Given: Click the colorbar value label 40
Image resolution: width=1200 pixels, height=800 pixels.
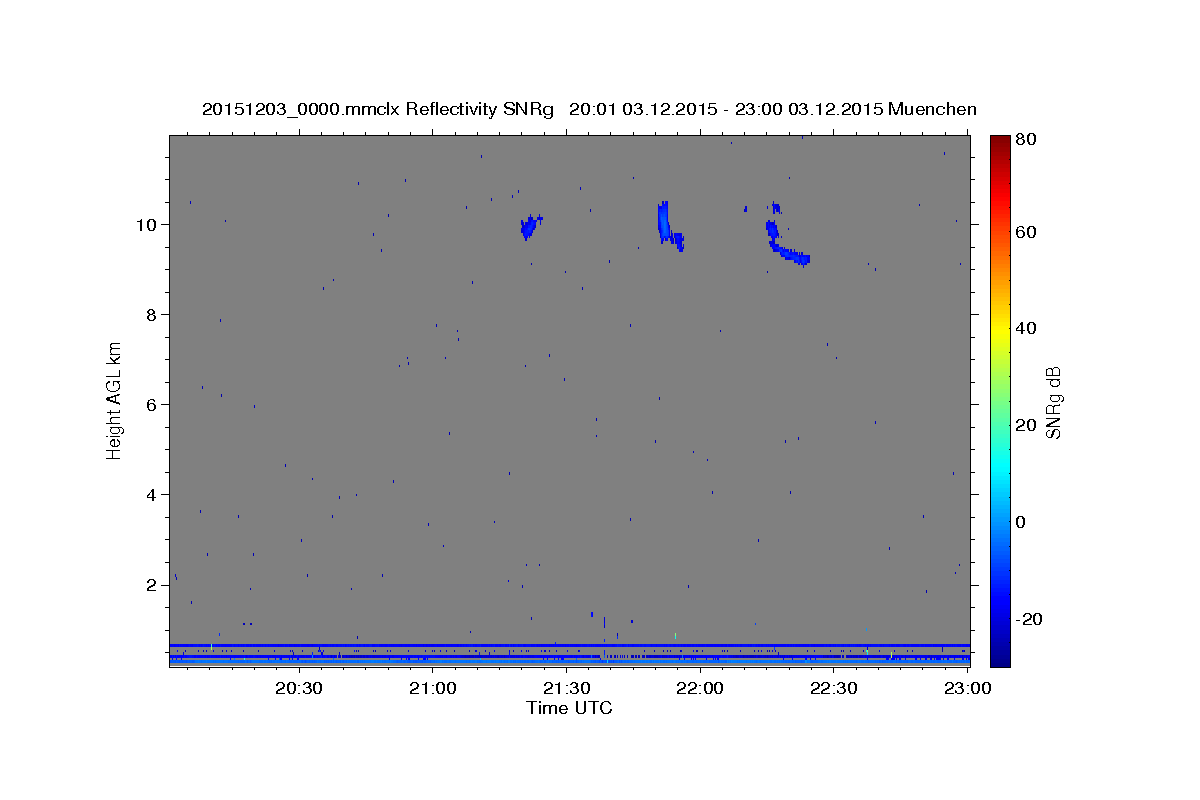Looking at the screenshot, I should (x=1025, y=328).
